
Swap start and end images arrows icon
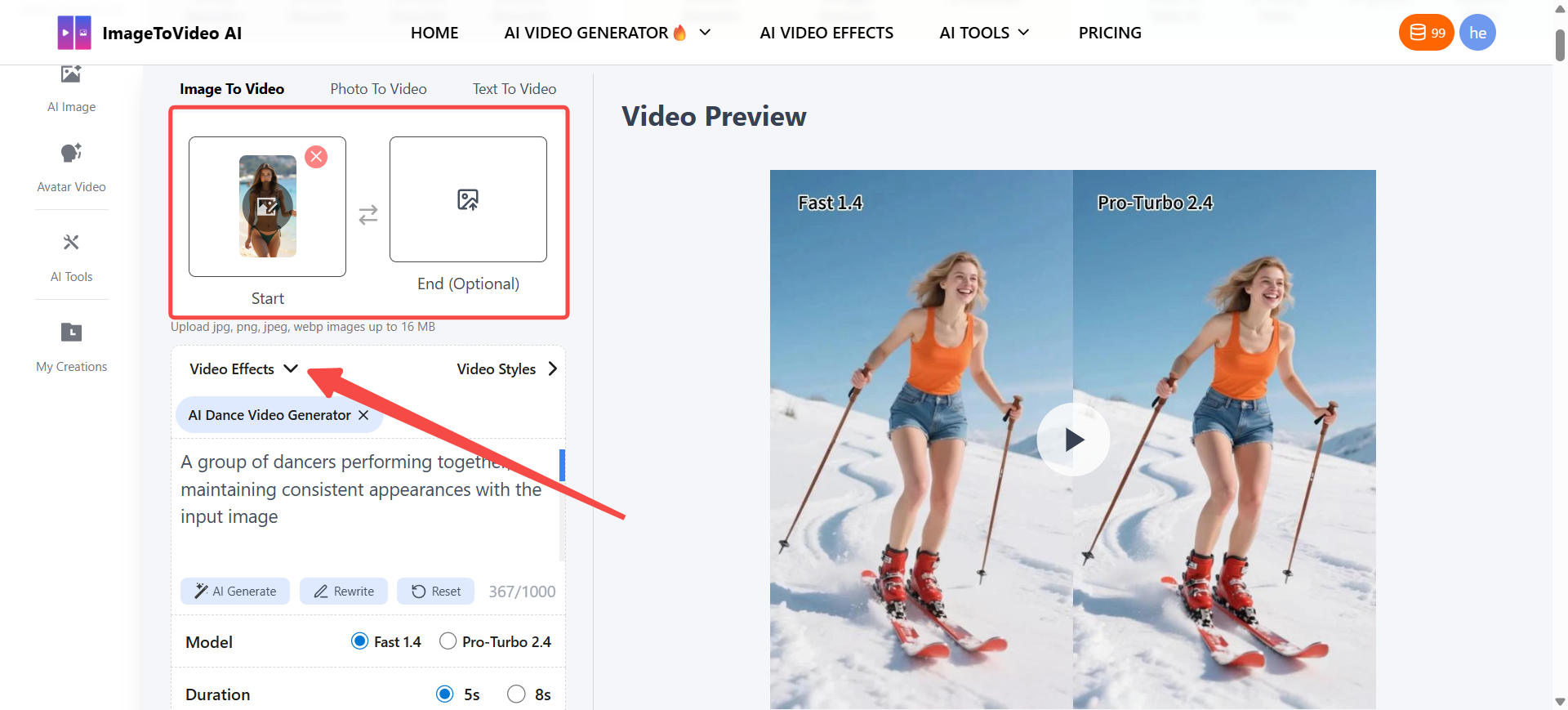pos(368,214)
